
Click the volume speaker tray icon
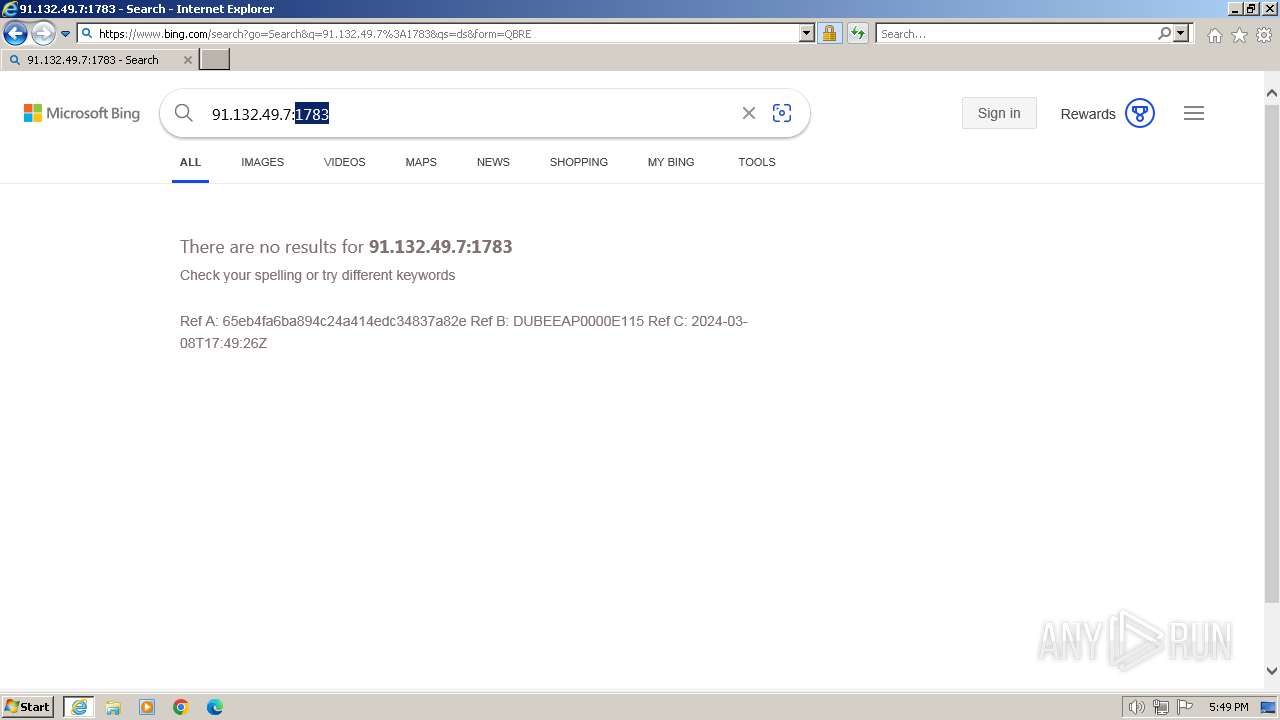coord(1137,707)
